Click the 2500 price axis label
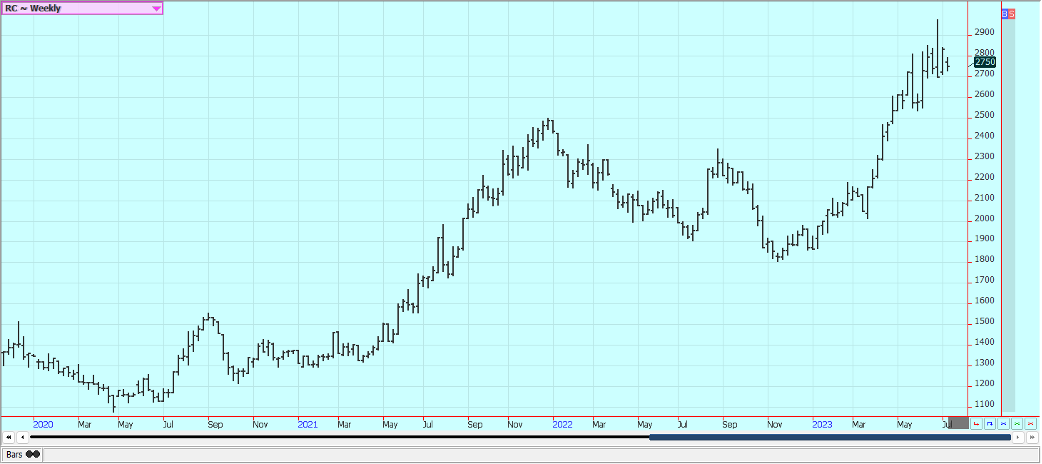The width and height of the screenshot is (1042, 464). [985, 115]
